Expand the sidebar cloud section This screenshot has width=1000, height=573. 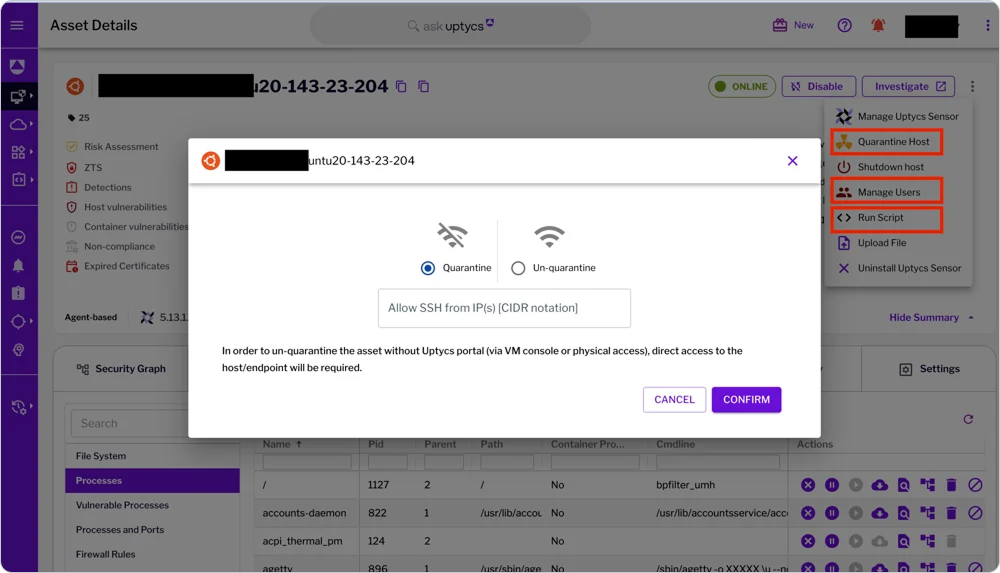pos(19,124)
